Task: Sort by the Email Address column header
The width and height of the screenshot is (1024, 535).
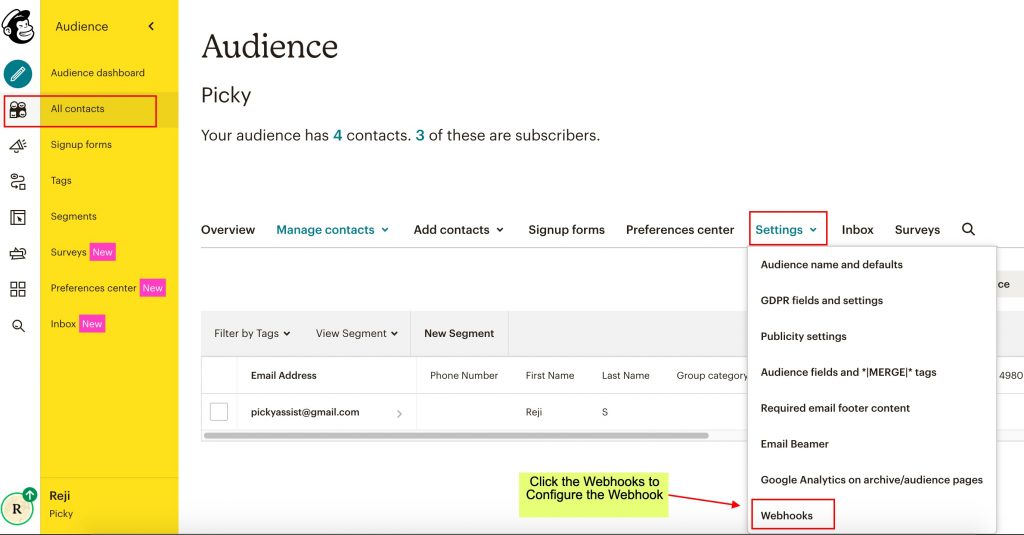Action: pyautogui.click(x=283, y=376)
